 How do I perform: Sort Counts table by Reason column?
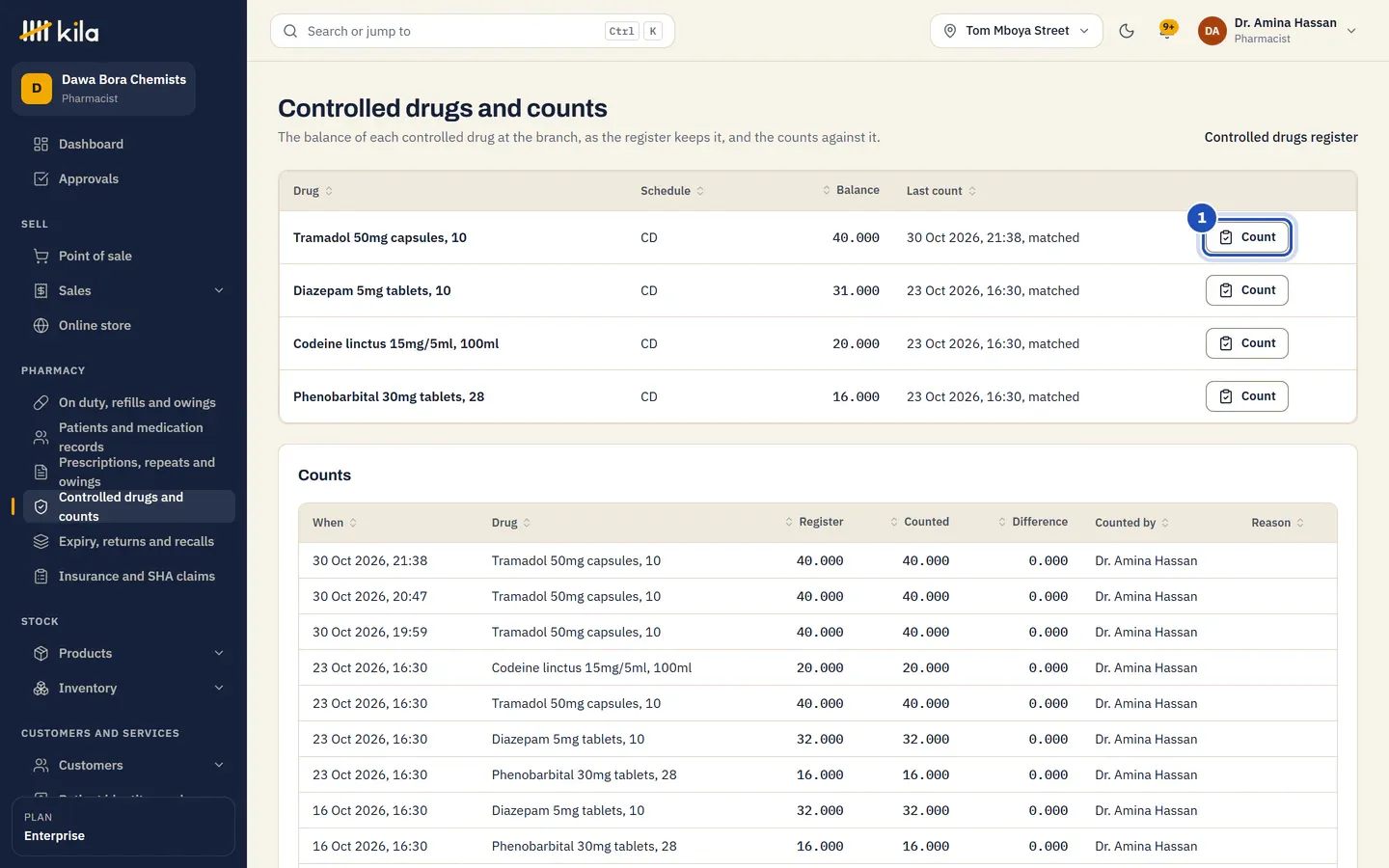pos(1278,523)
